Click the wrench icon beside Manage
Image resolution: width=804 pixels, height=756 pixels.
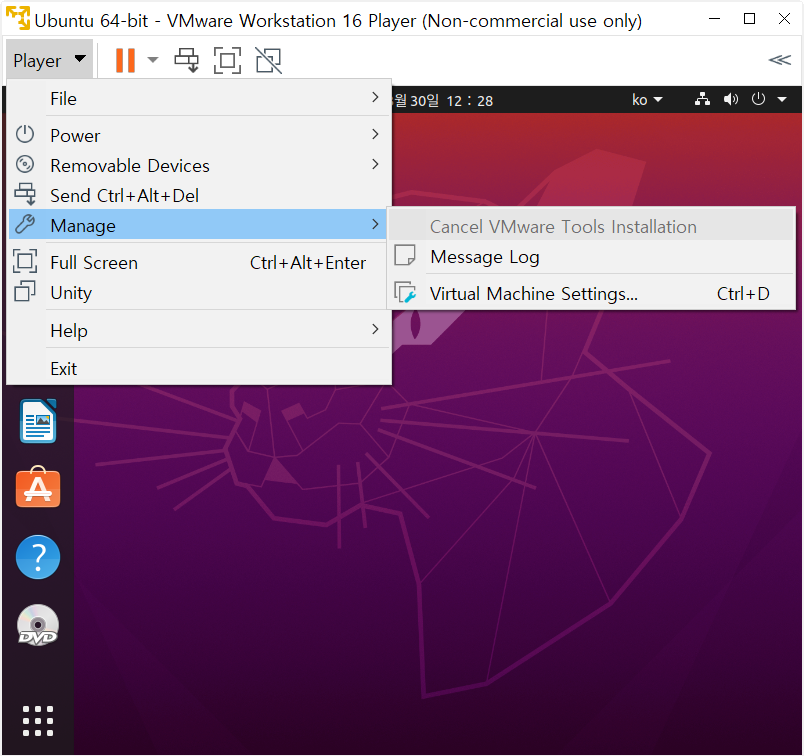pos(25,224)
